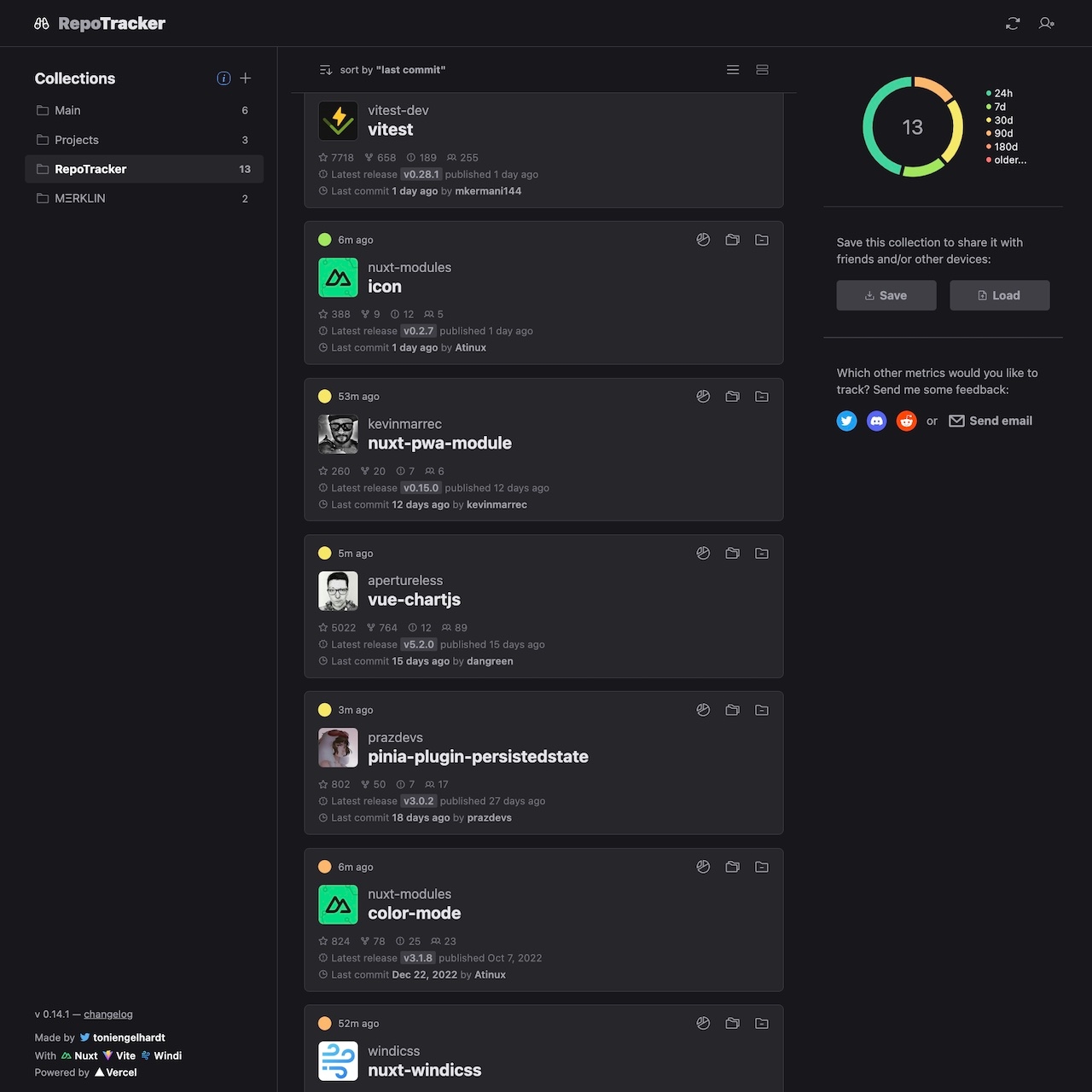Viewport: 1092px width, 1092px height.
Task: Add a new collection with plus icon
Action: click(x=246, y=78)
